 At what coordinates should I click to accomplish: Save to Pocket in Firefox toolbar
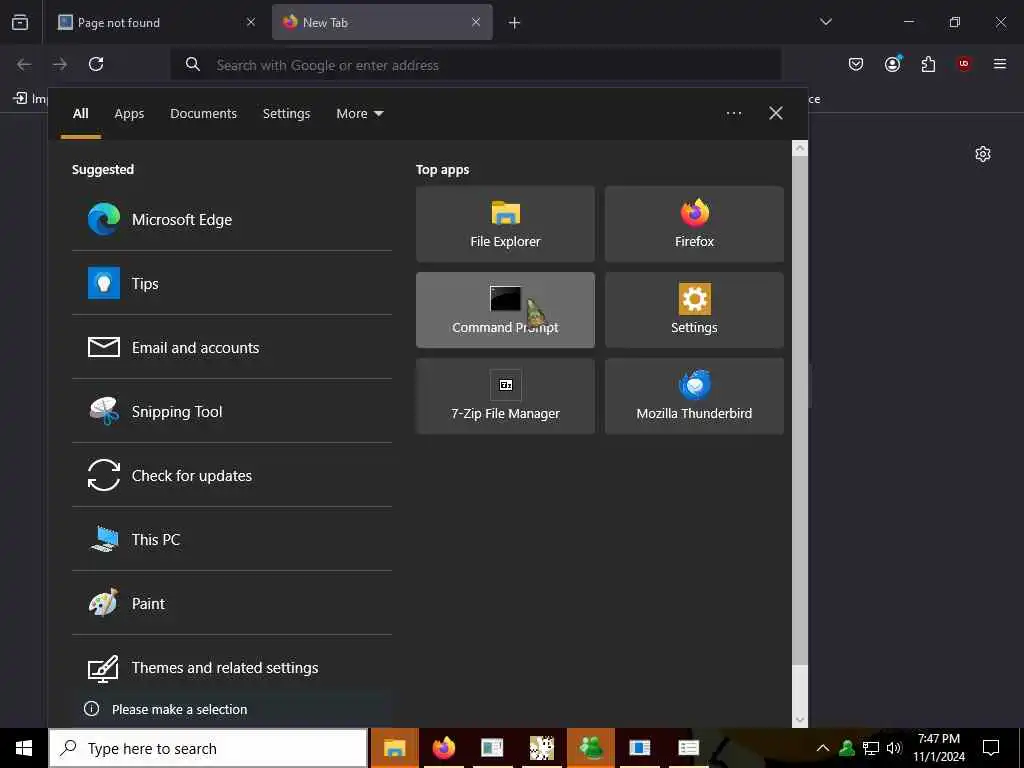tap(856, 64)
